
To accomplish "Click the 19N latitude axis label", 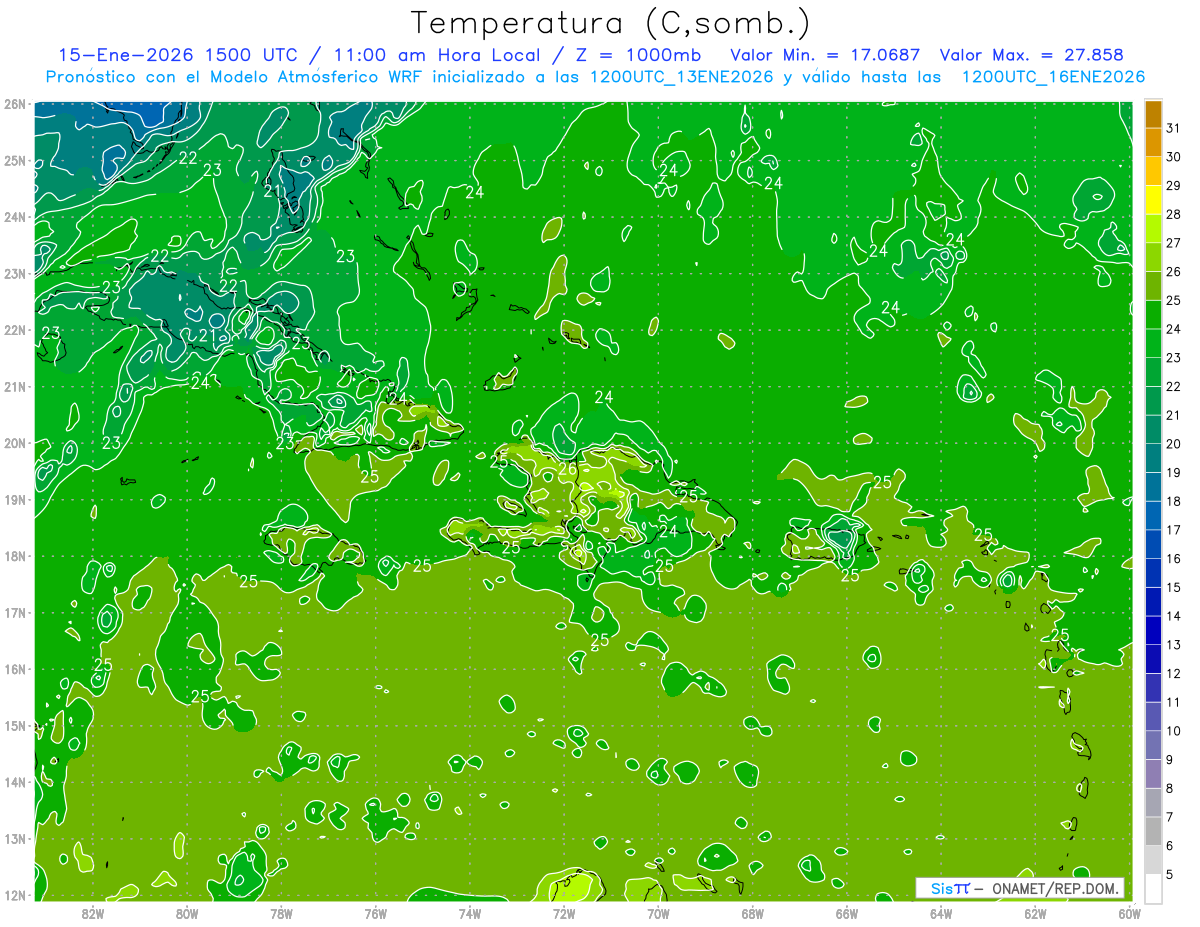I will coord(15,500).
